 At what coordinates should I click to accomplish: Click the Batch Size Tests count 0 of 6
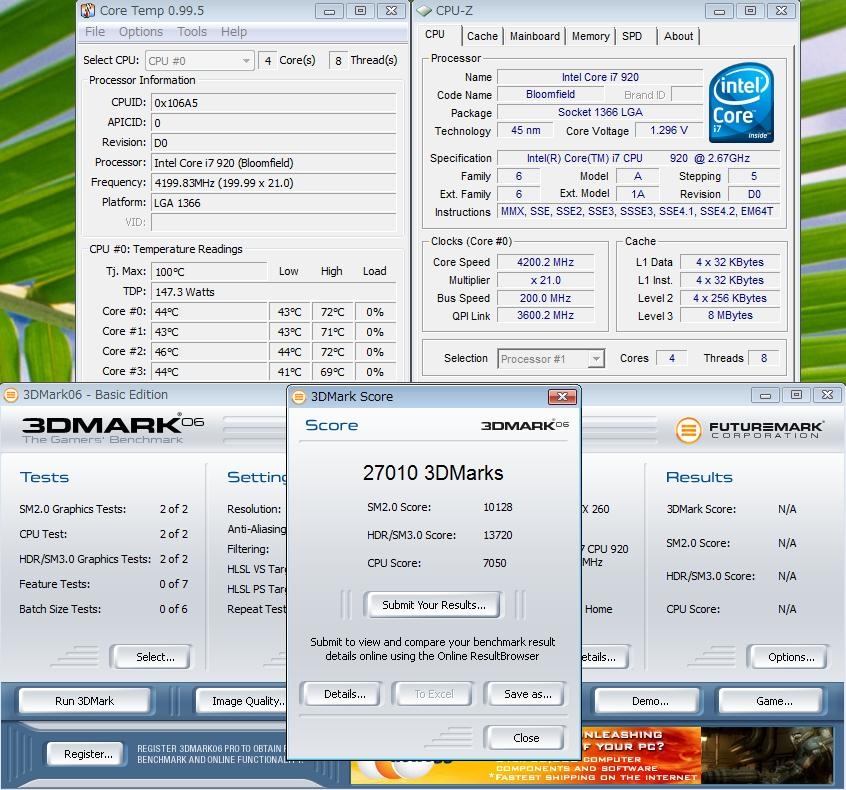(x=173, y=609)
